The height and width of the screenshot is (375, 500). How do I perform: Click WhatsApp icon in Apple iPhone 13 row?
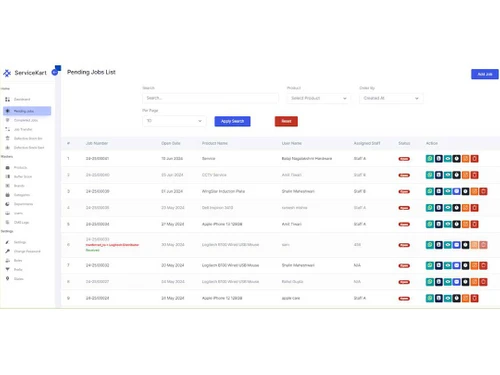(430, 224)
